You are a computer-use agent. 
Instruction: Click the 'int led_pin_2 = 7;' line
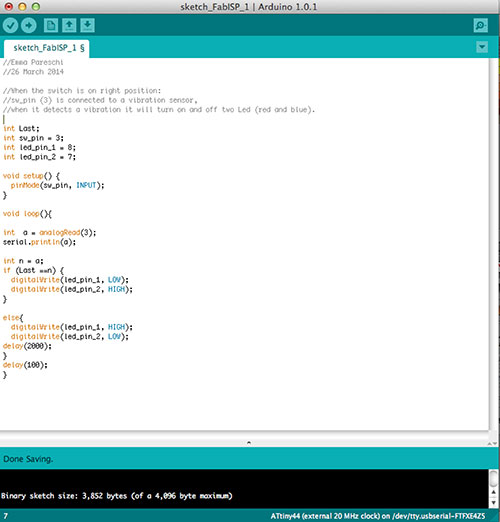39,157
